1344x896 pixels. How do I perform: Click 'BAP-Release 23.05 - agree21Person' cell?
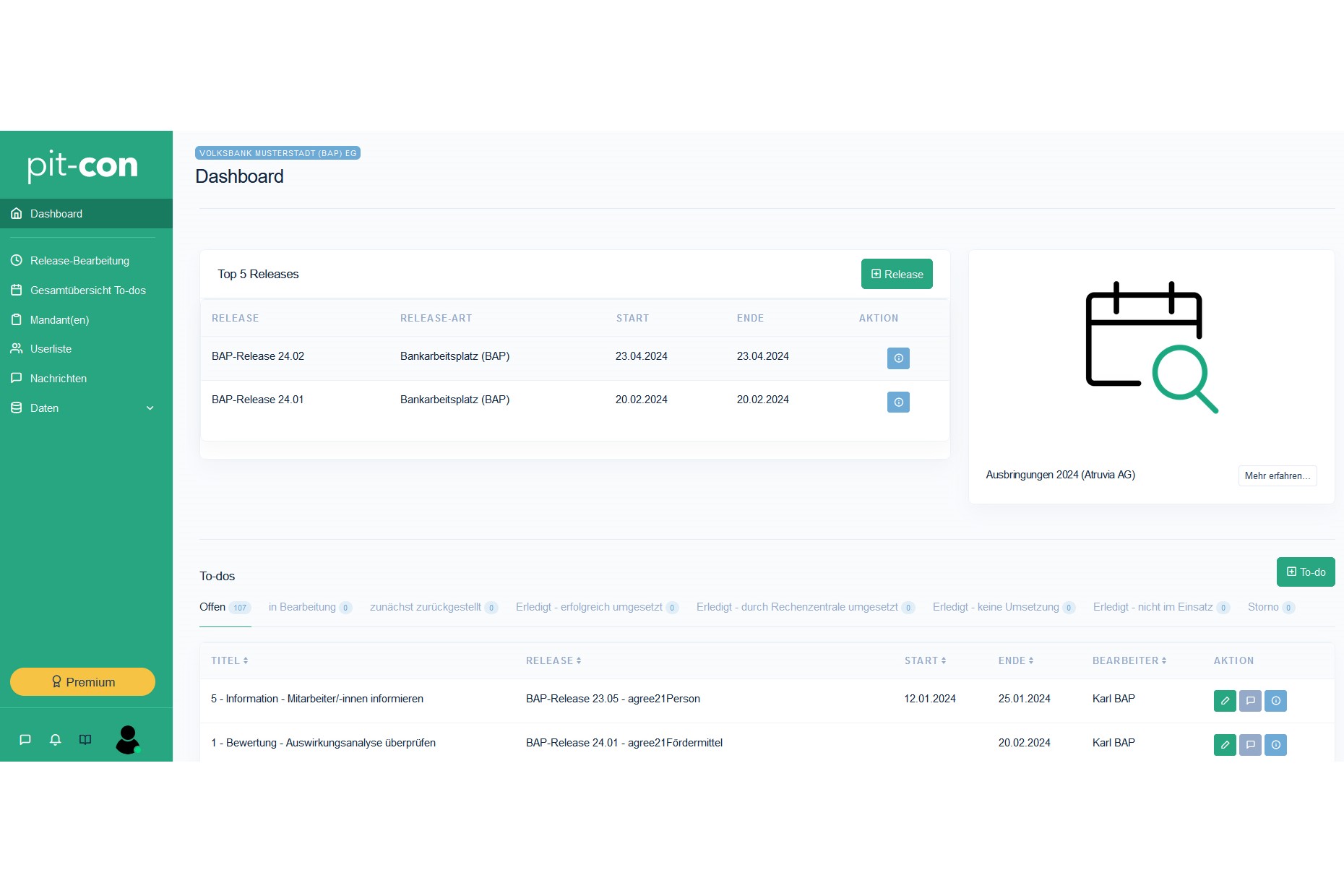[x=613, y=699]
